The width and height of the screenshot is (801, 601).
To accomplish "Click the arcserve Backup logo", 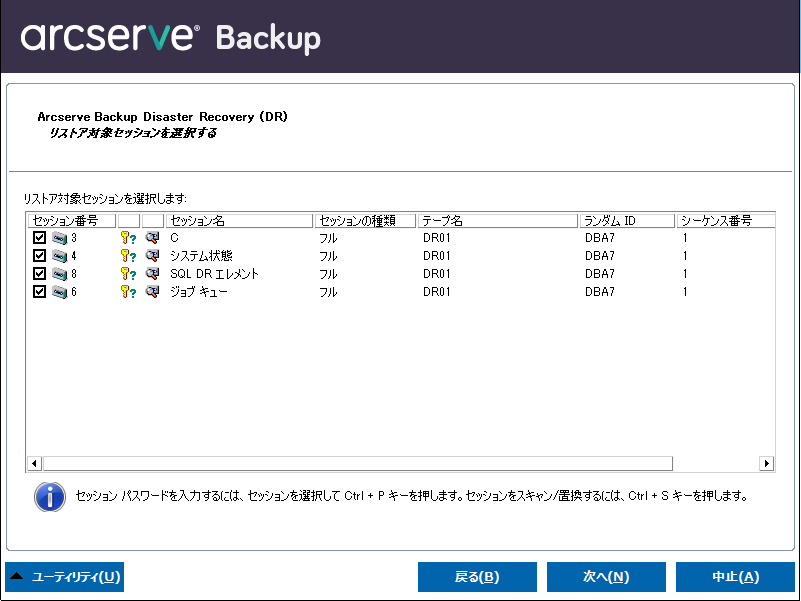I will 171,37.
